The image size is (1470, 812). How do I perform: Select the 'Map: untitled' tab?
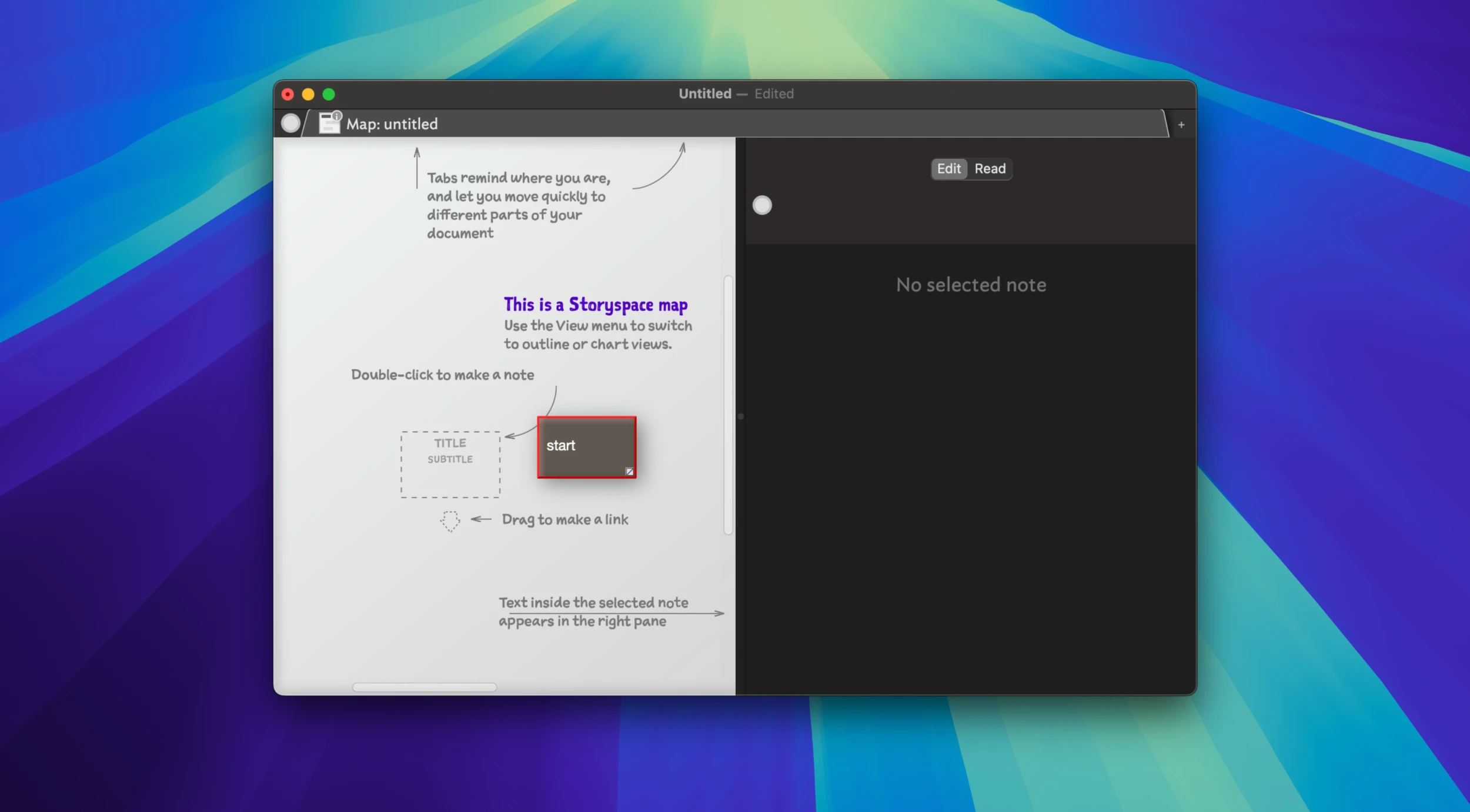point(392,124)
